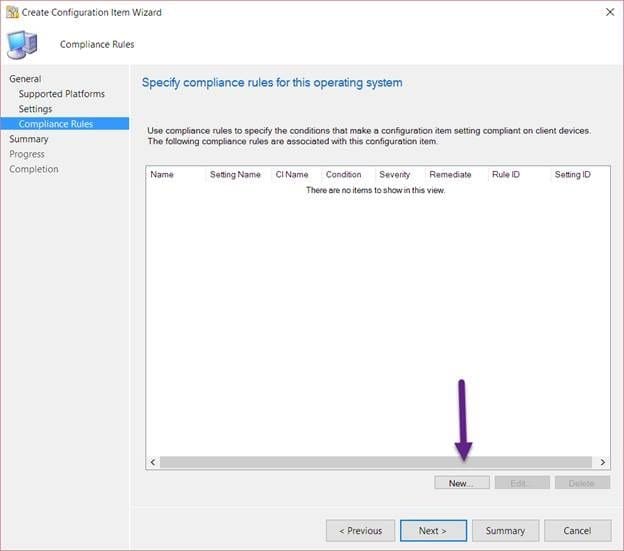Click the Setting ID column header
The height and width of the screenshot is (551, 624).
580,174
